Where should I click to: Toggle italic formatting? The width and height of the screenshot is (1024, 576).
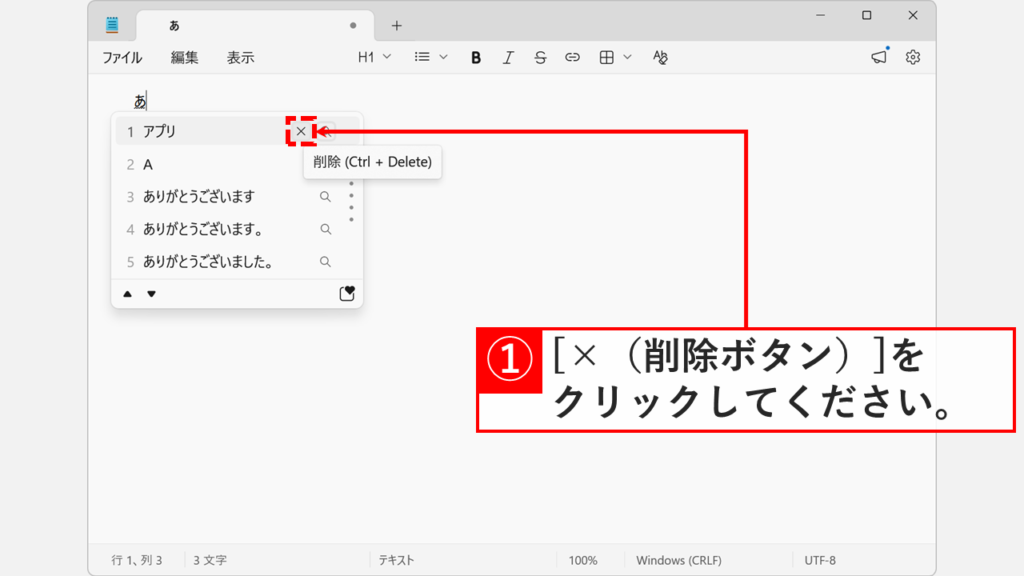pos(507,57)
